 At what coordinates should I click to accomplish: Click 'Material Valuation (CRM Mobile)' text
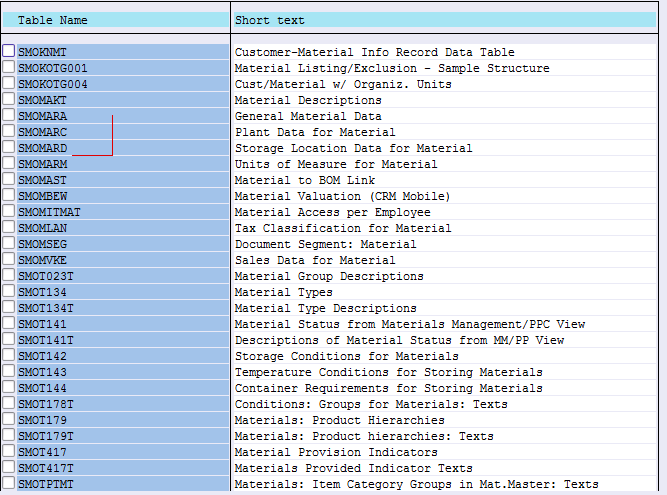point(342,196)
